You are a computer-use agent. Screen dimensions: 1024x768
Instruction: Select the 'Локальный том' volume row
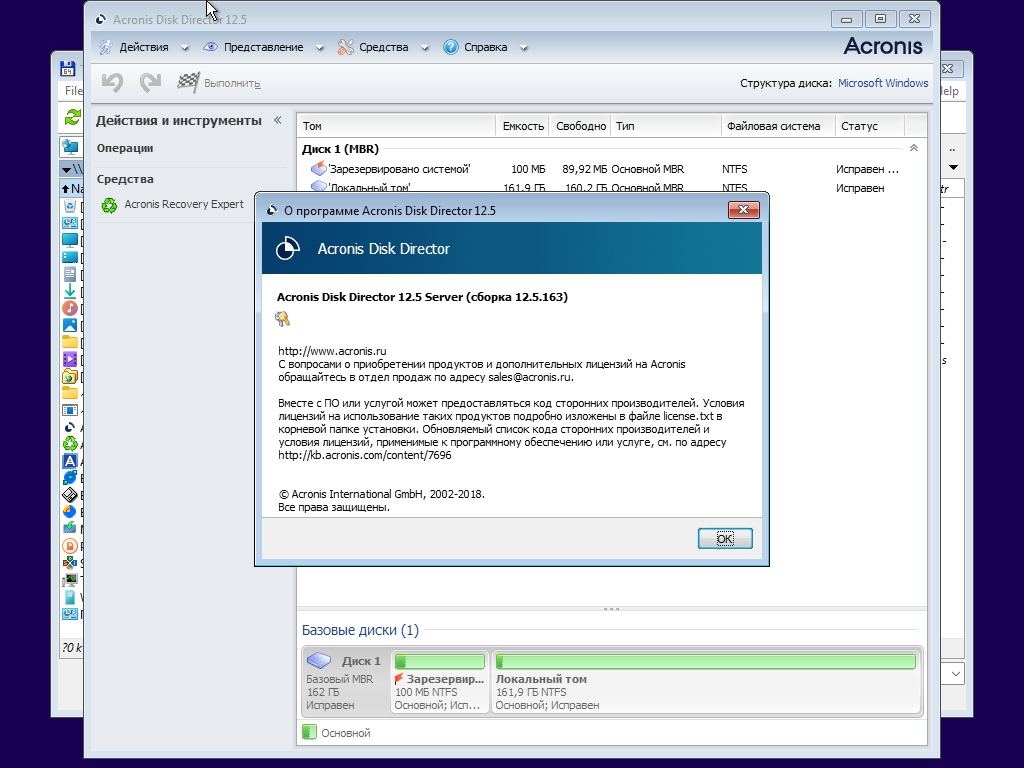click(x=611, y=187)
